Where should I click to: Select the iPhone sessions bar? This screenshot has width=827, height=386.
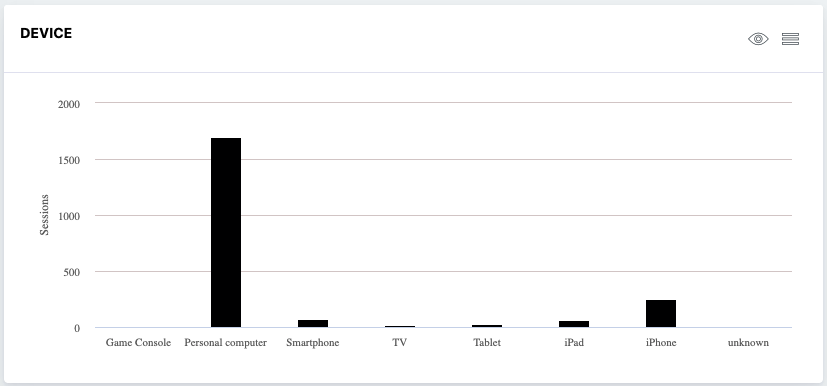coord(661,314)
